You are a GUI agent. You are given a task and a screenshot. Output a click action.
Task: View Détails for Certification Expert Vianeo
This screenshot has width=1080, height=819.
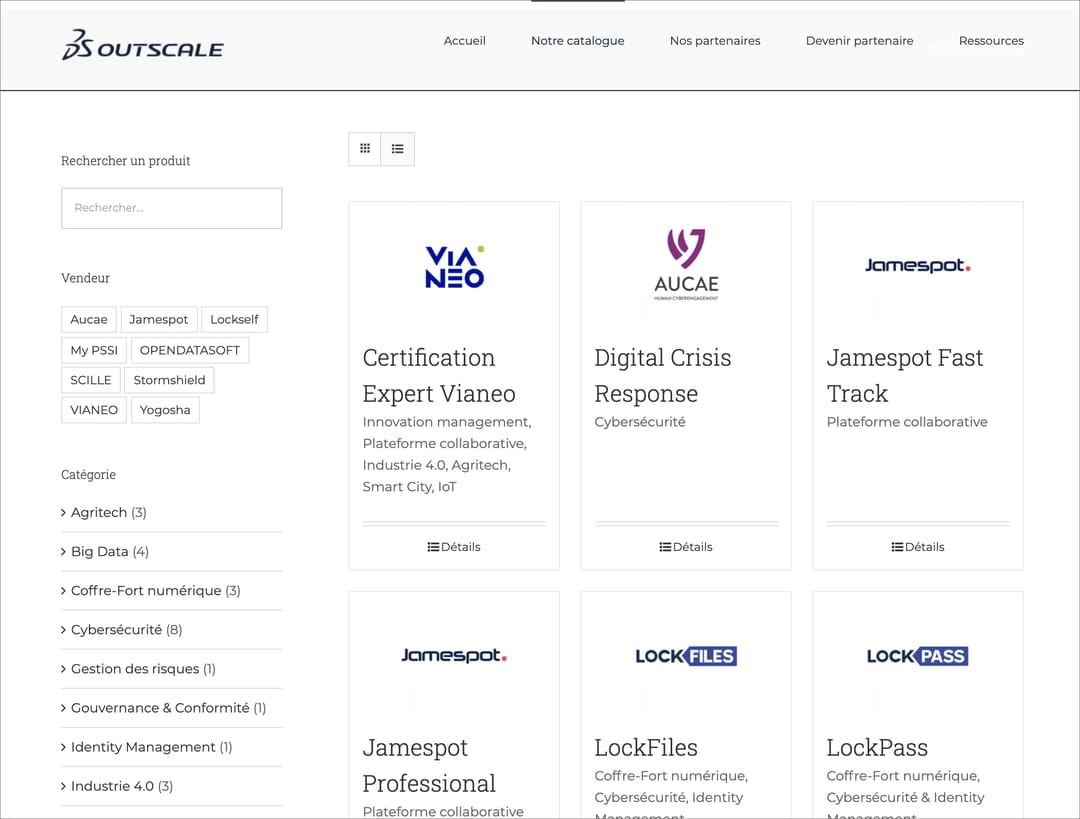click(x=454, y=547)
